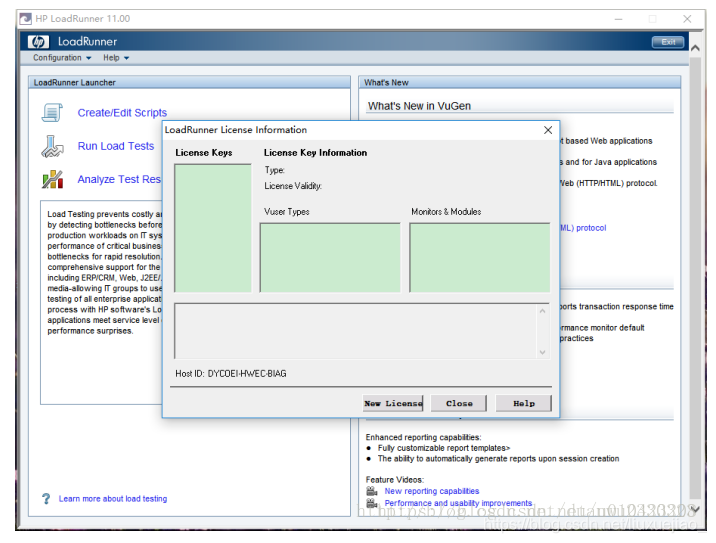The height and width of the screenshot is (543, 716).
Task: Close the HP LoadRunner main window
Action: 687,19
